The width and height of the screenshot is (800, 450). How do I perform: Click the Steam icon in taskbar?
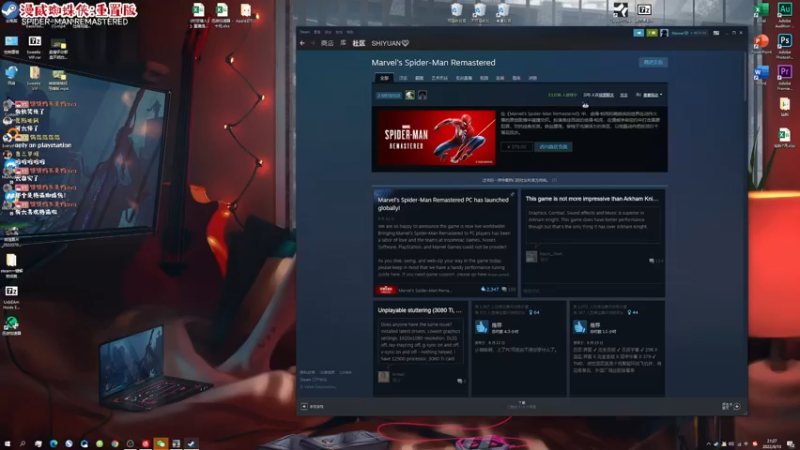point(191,444)
